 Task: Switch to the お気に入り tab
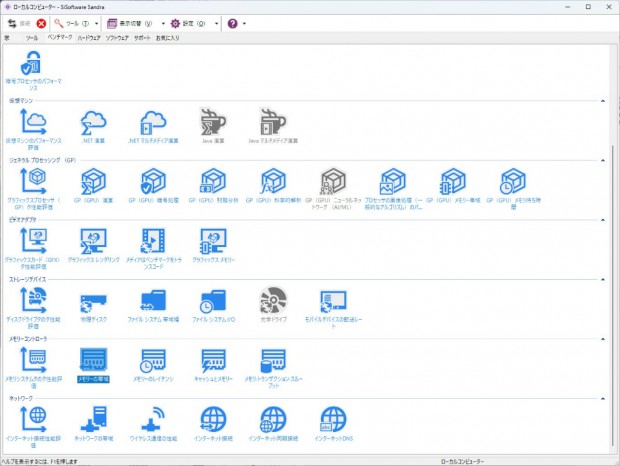pyautogui.click(x=166, y=38)
